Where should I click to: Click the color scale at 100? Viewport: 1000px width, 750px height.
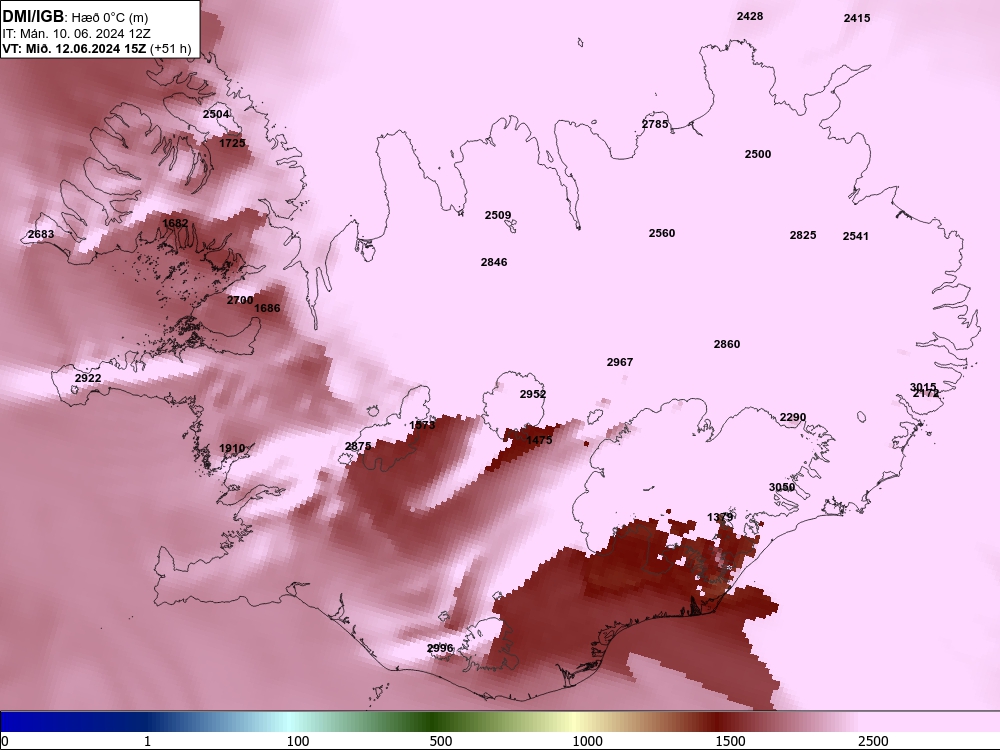[x=298, y=741]
